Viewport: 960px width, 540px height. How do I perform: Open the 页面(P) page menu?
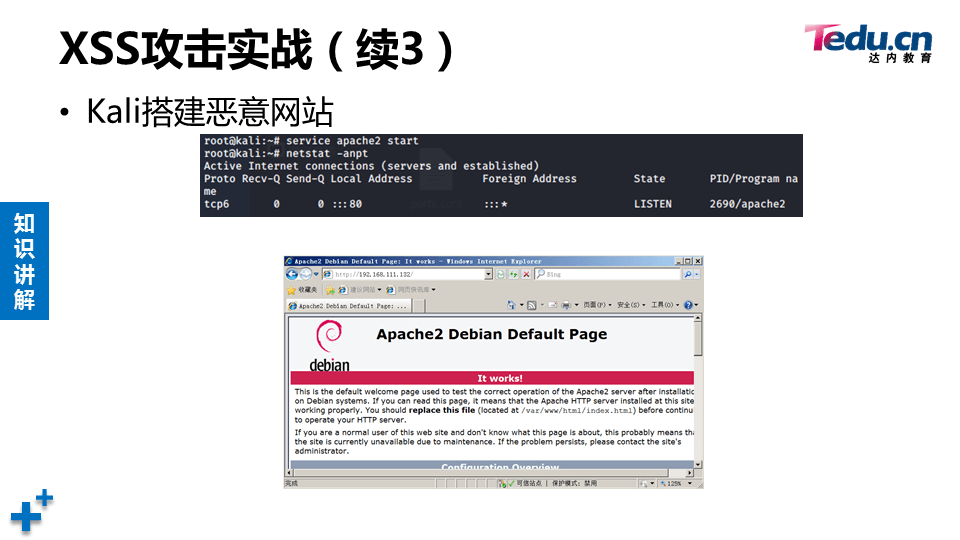(x=597, y=305)
